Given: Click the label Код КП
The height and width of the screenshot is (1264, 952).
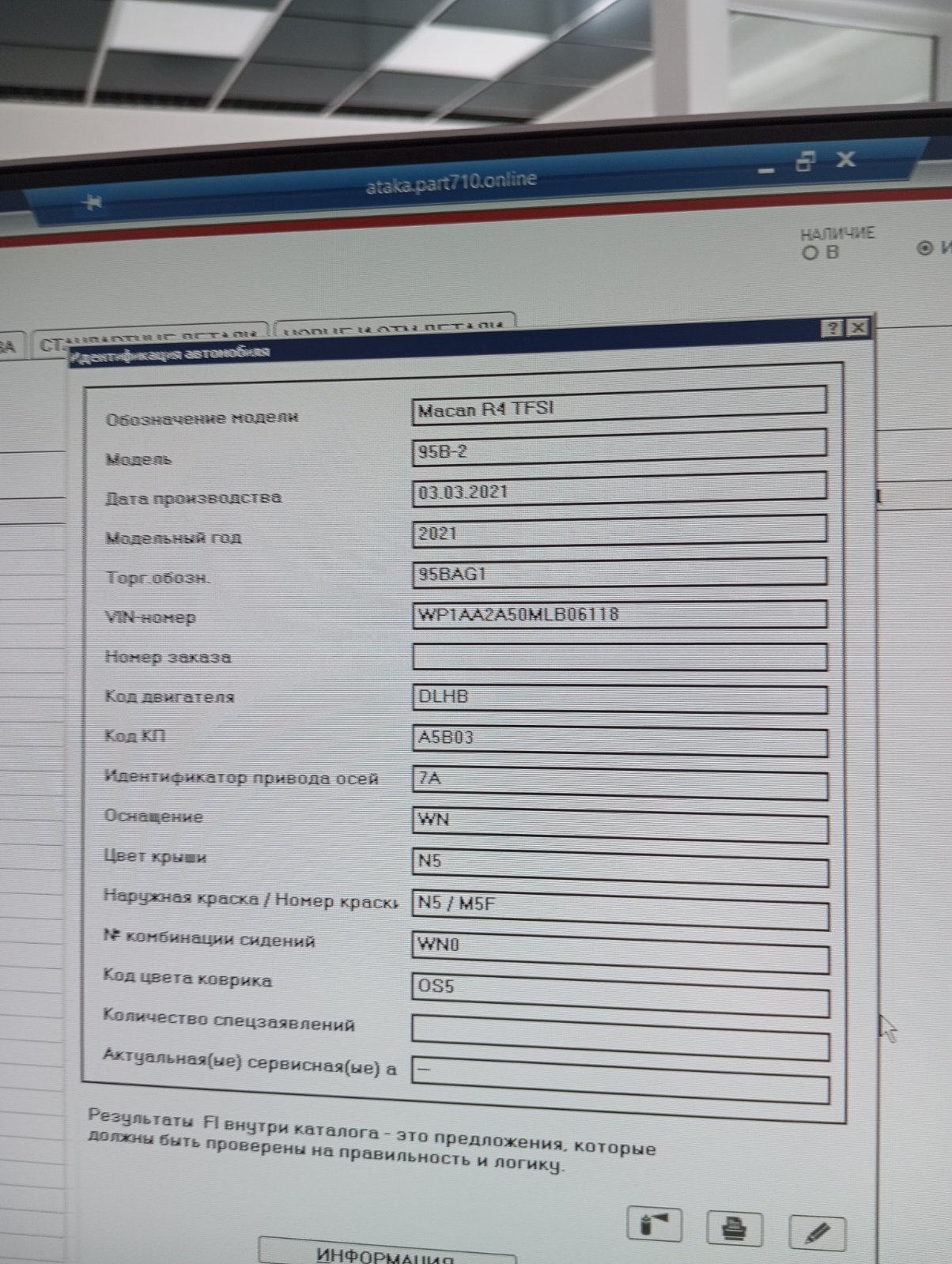Looking at the screenshot, I should (x=134, y=736).
